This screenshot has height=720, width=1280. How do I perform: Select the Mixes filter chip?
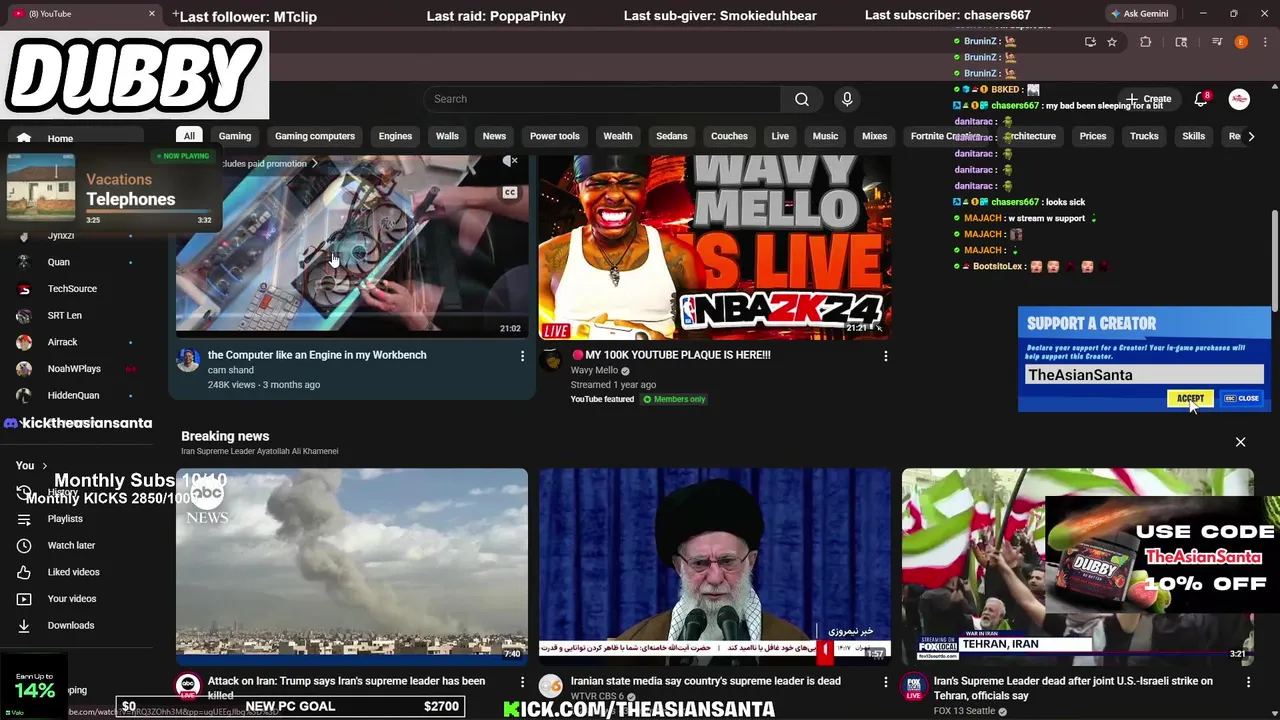[874, 136]
